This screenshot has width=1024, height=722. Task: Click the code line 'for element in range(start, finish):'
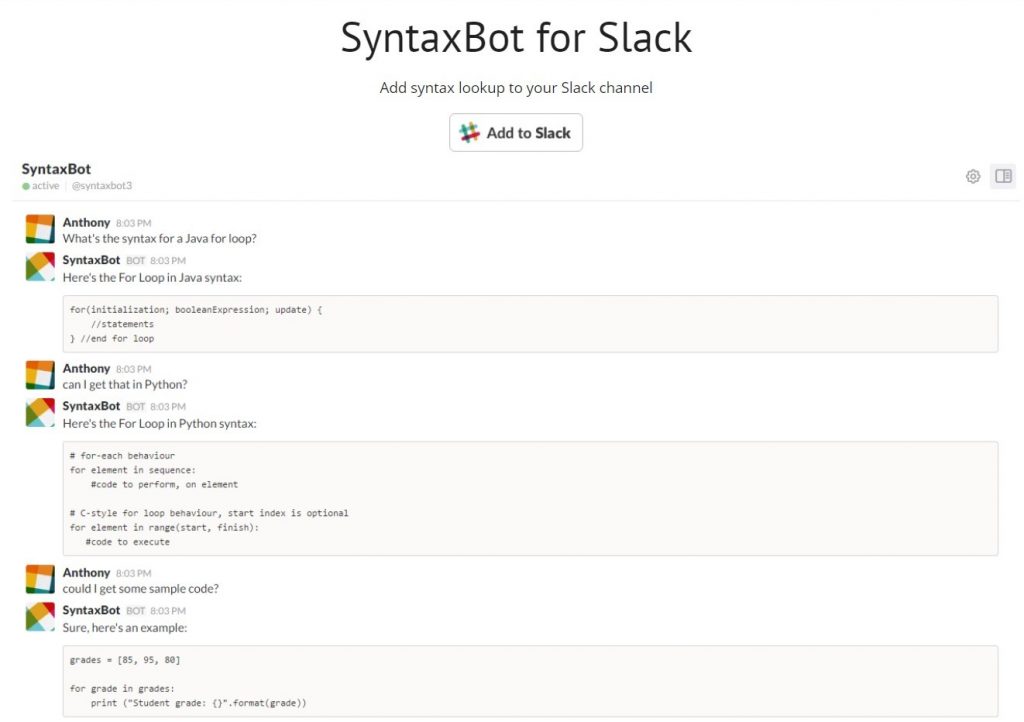165,527
